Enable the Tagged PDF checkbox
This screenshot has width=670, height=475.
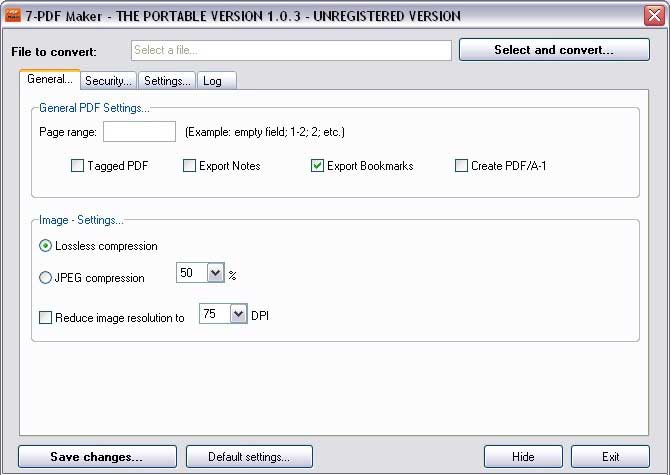77,166
